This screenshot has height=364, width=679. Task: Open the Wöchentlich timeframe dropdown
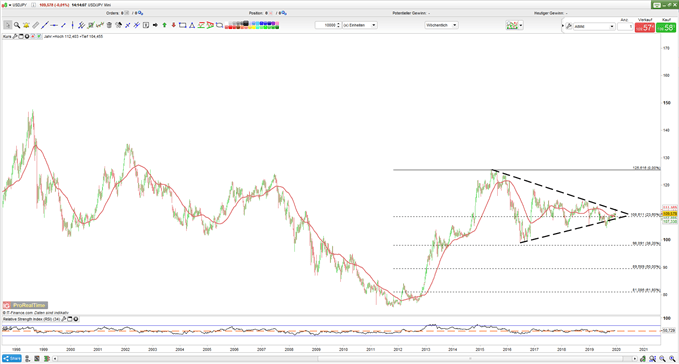(x=441, y=25)
